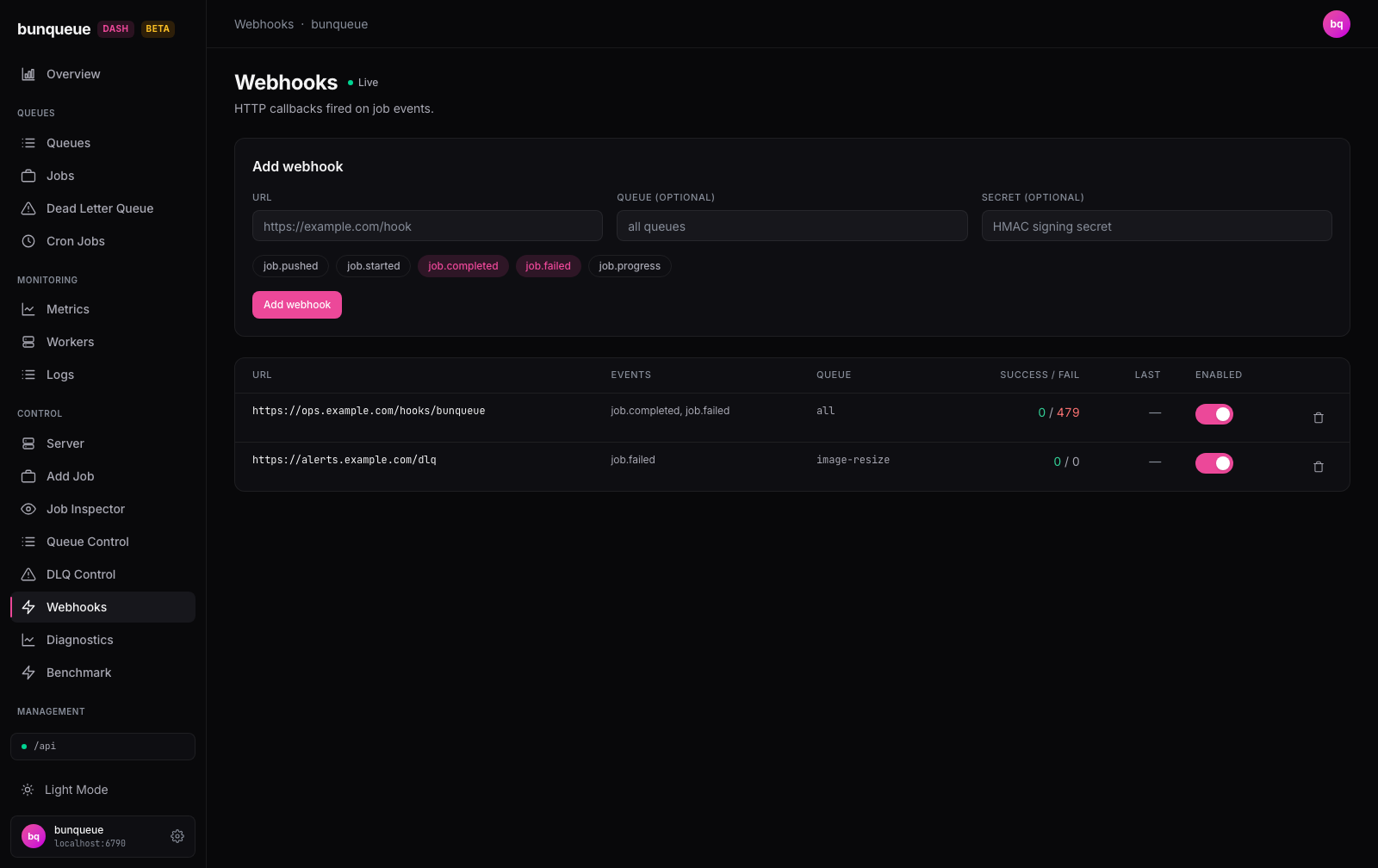The width and height of the screenshot is (1378, 868).
Task: Click the 'job.completed, job.failed' events cell
Action: click(670, 411)
